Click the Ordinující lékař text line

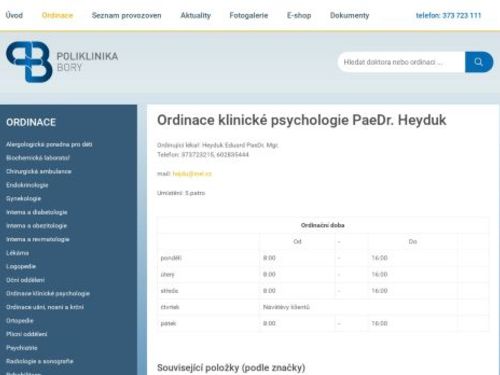click(x=218, y=145)
